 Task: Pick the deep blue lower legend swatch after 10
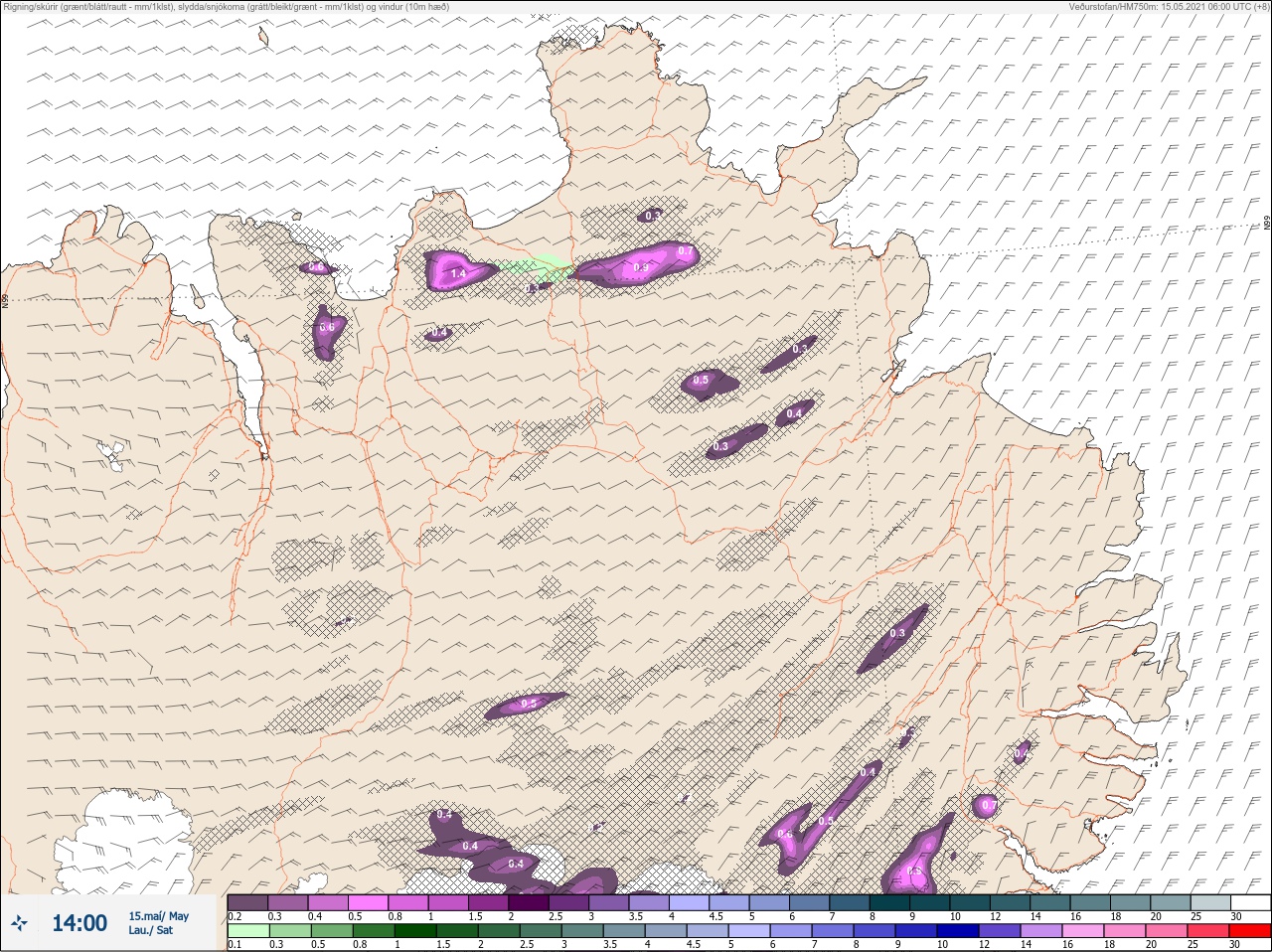(x=960, y=931)
